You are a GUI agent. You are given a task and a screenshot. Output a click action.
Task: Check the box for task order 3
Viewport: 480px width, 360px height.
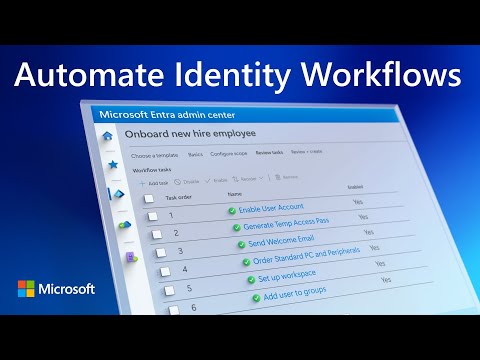(x=161, y=253)
